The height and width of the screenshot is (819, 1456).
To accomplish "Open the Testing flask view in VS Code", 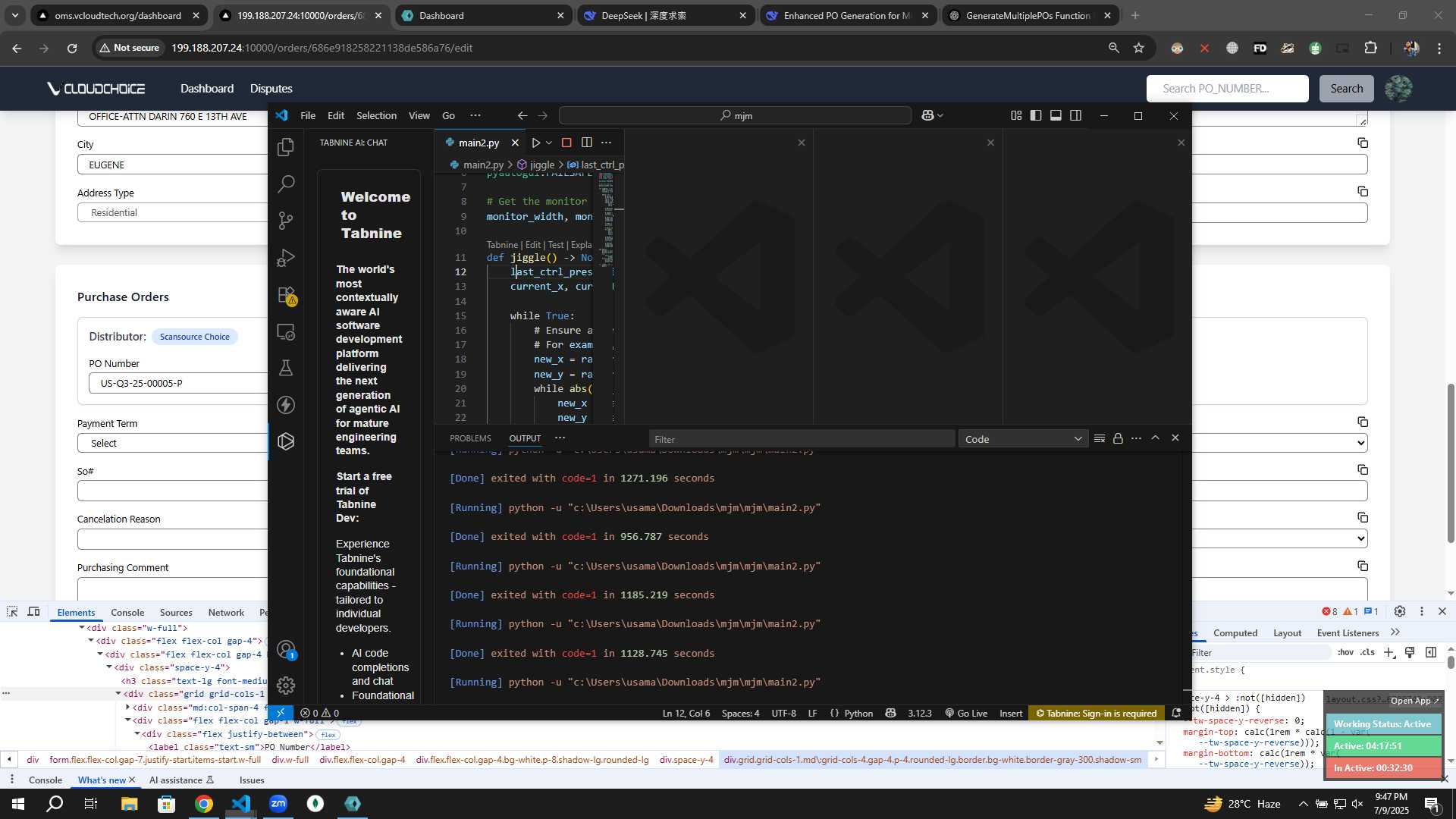I will [286, 368].
